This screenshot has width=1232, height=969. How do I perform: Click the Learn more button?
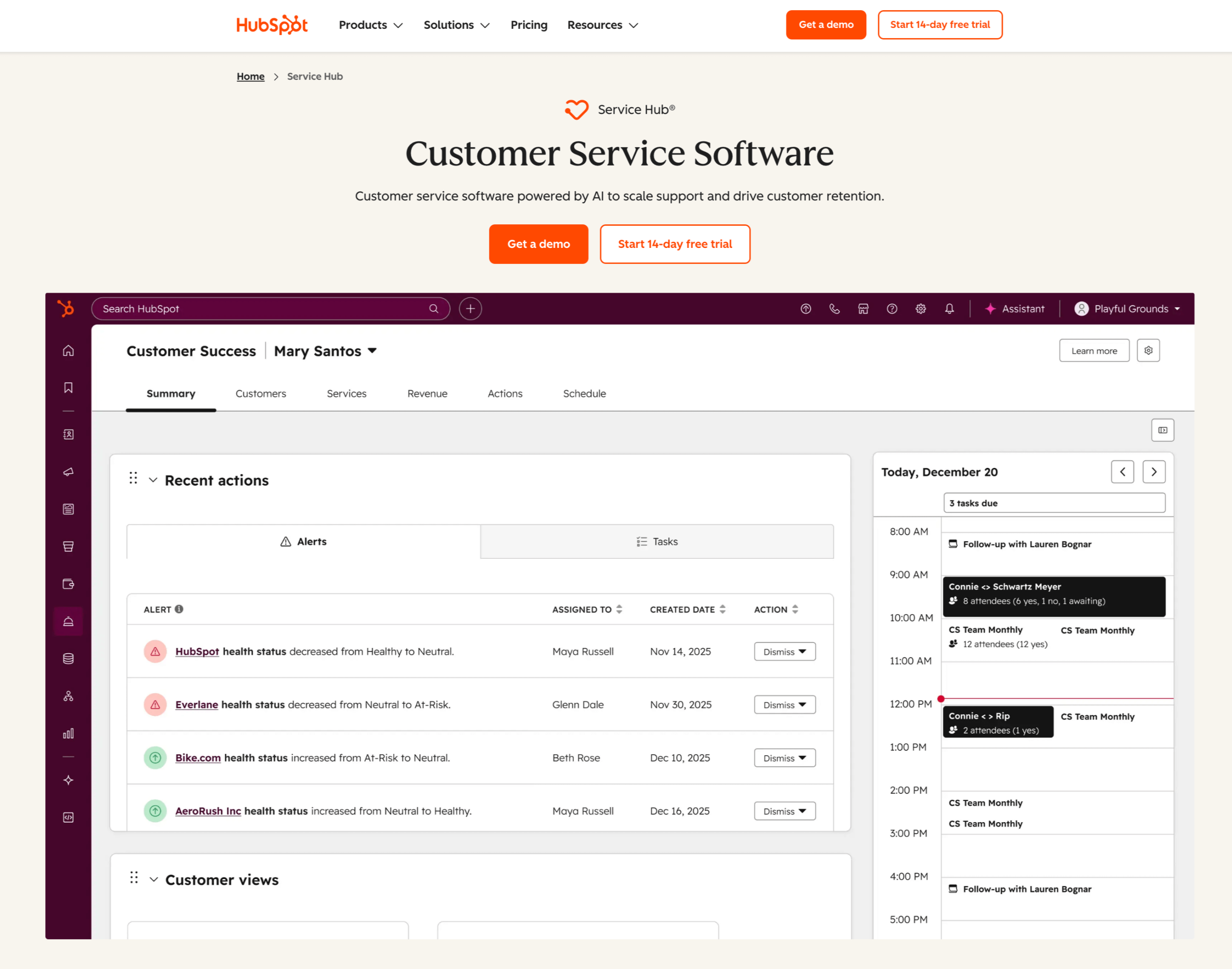tap(1093, 350)
